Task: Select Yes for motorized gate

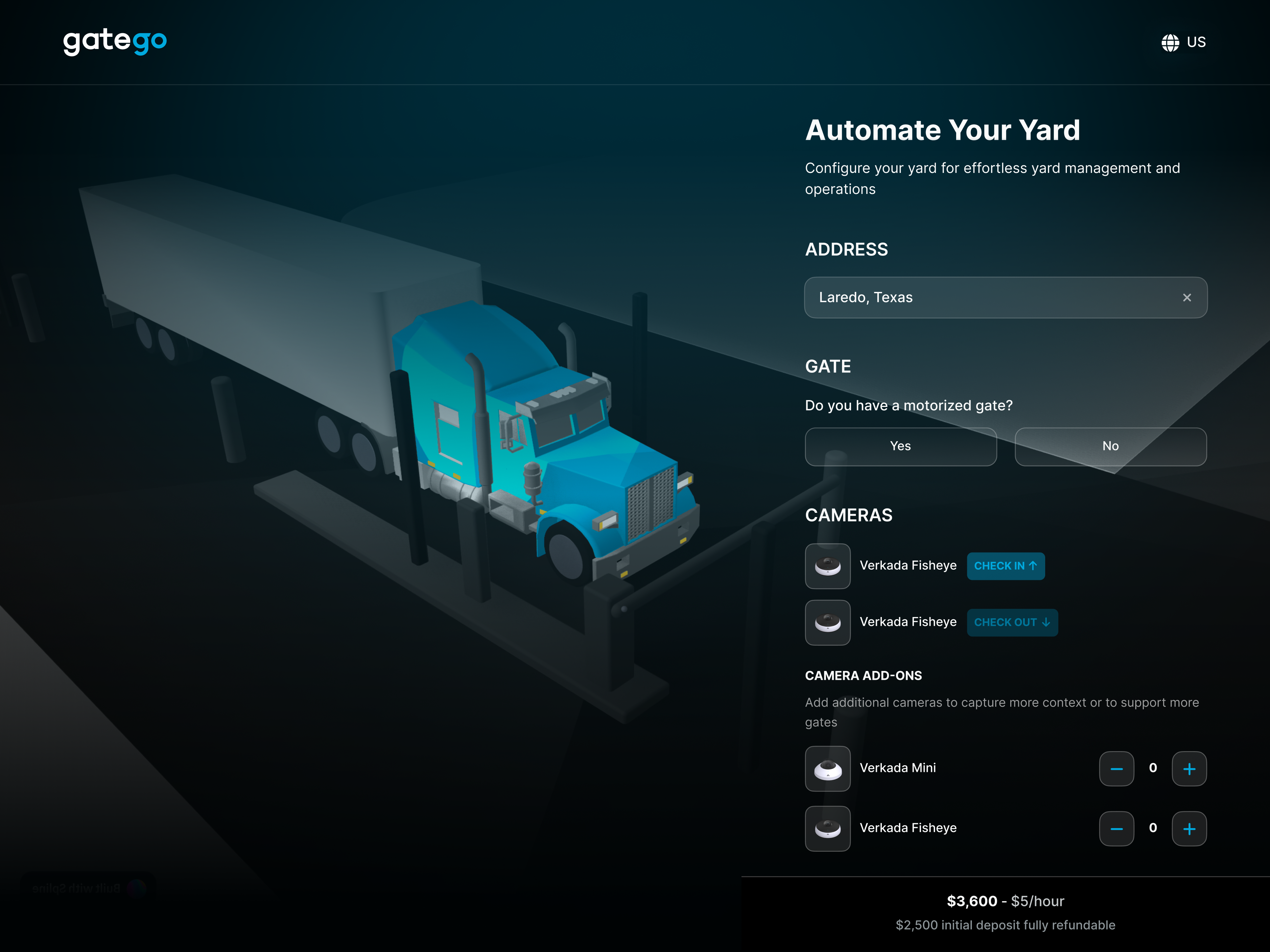Action: 900,446
